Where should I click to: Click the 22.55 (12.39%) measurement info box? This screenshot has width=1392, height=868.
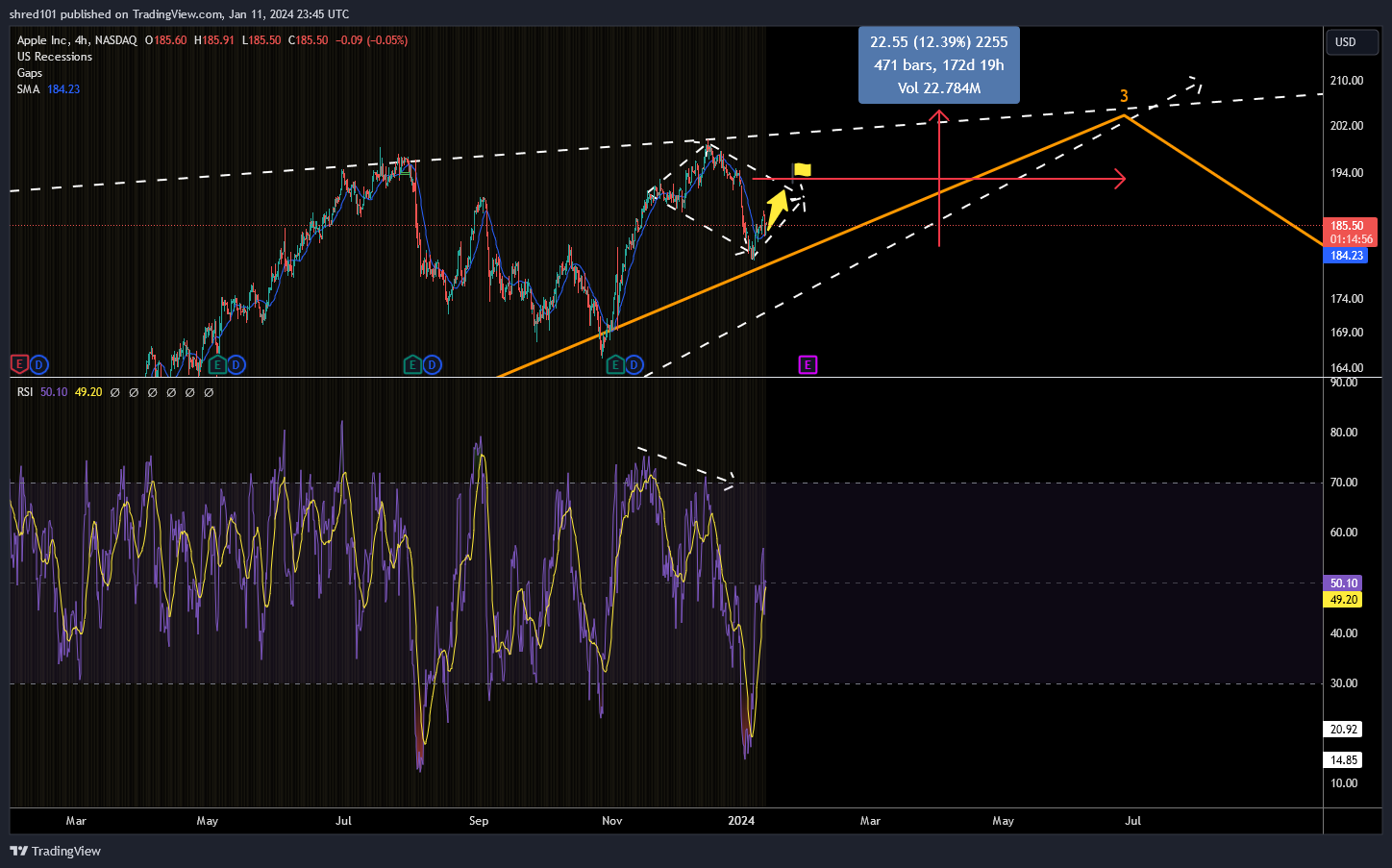(x=939, y=64)
